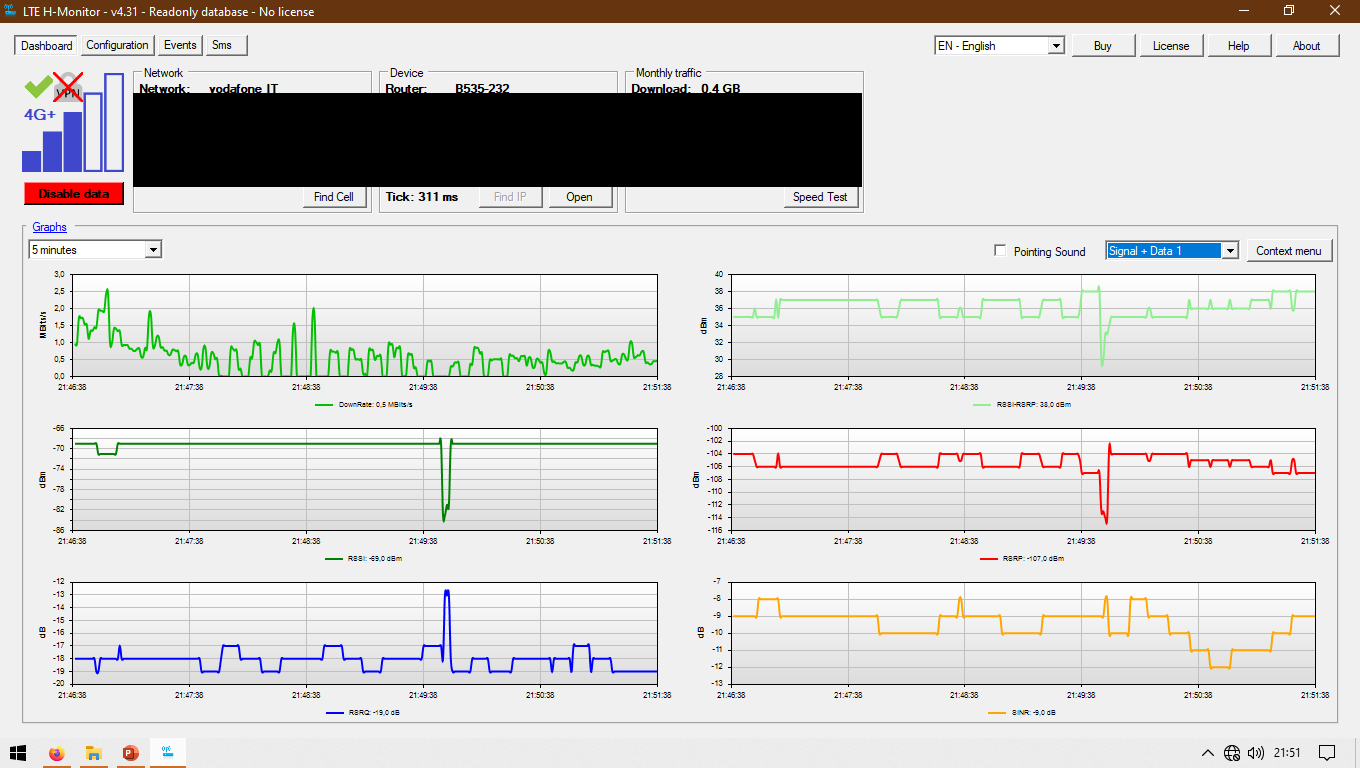Open PowerPoint from the taskbar
This screenshot has height=768, width=1360.
coord(130,753)
